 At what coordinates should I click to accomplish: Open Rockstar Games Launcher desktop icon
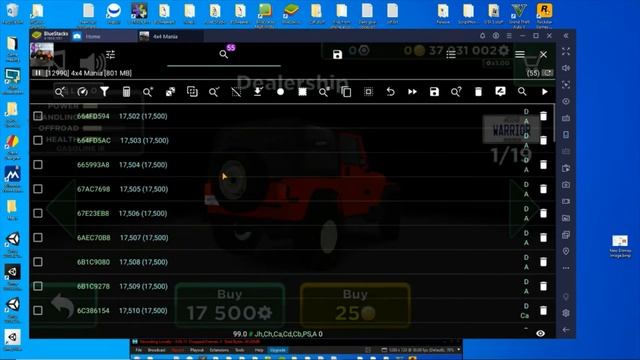(x=544, y=16)
